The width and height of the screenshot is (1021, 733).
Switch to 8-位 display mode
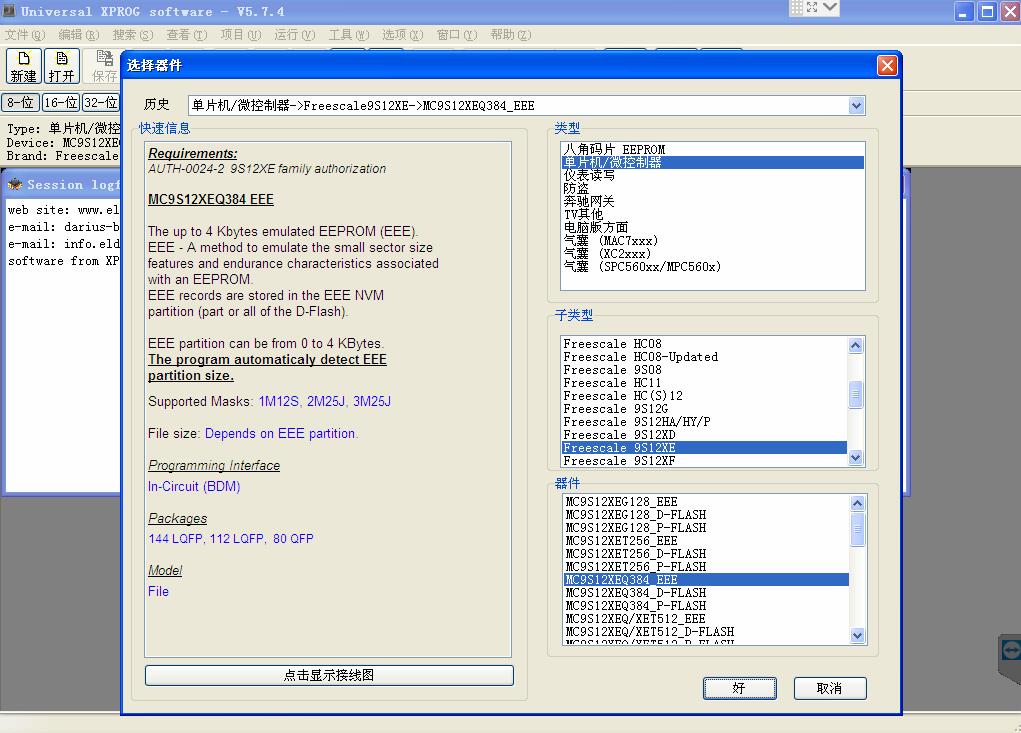pos(20,102)
